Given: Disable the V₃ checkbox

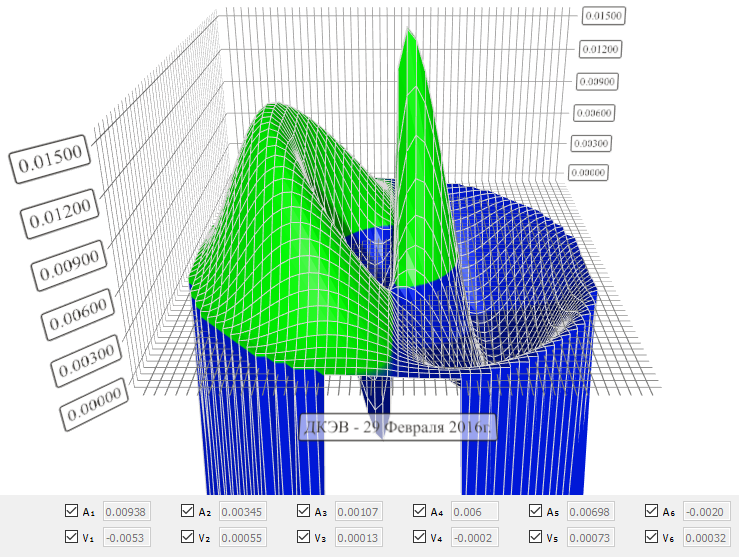Looking at the screenshot, I should pos(304,536).
